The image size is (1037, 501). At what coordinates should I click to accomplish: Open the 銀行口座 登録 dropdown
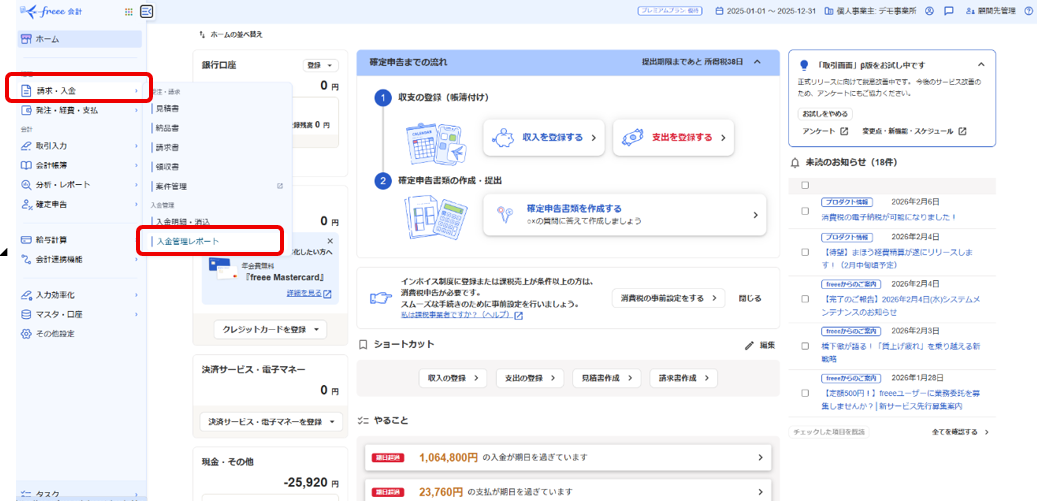click(x=321, y=65)
